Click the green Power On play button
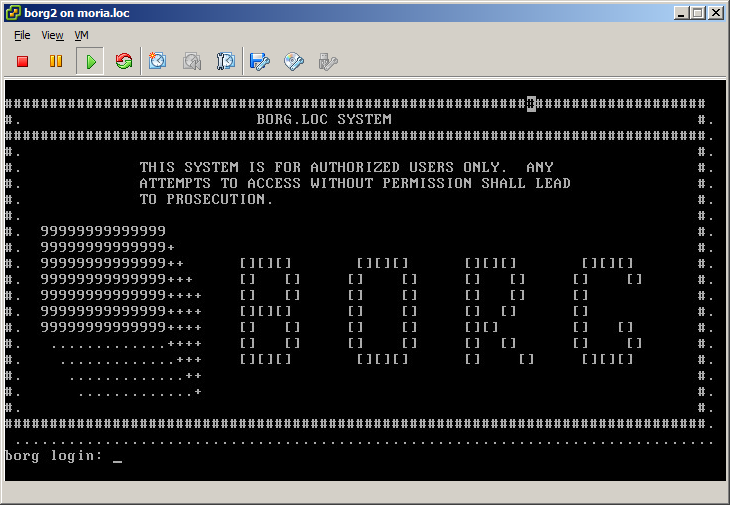 90,61
